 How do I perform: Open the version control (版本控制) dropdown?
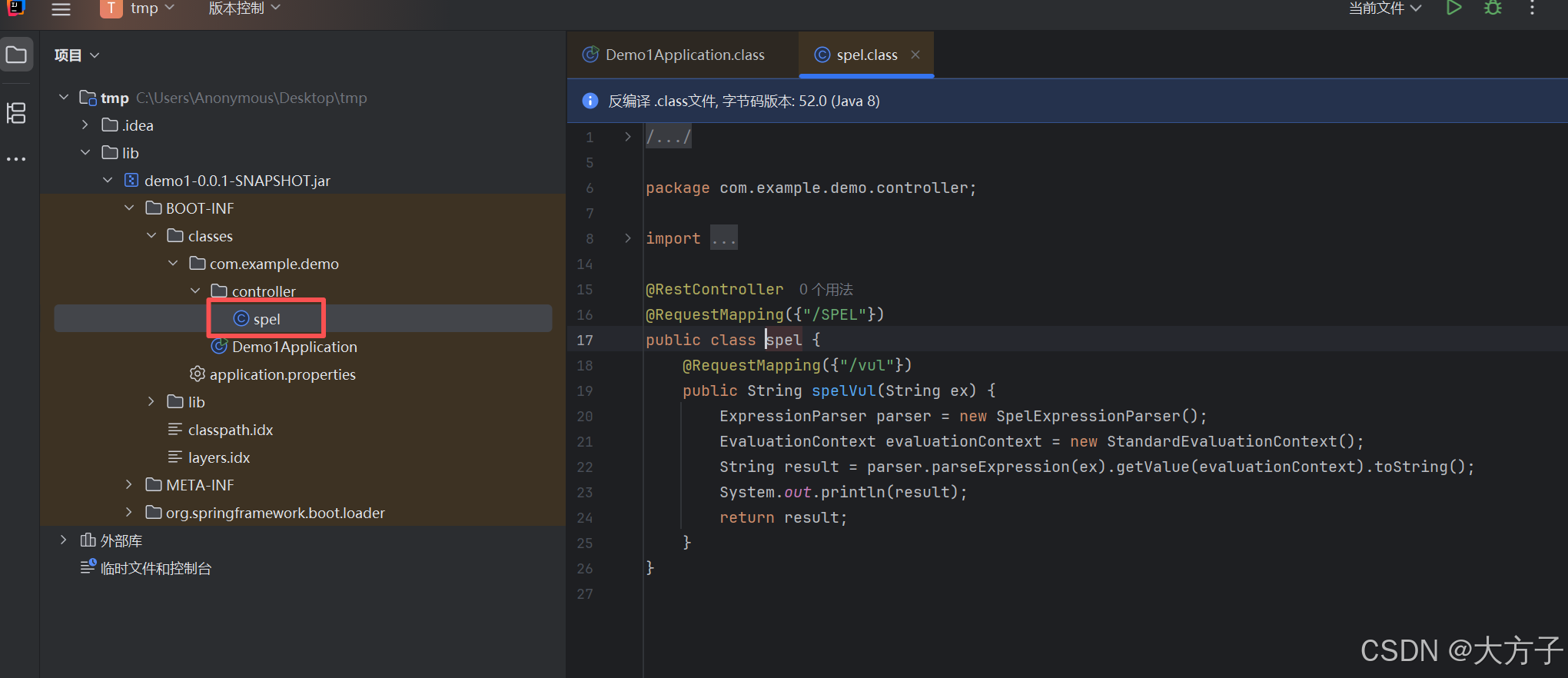click(x=244, y=8)
